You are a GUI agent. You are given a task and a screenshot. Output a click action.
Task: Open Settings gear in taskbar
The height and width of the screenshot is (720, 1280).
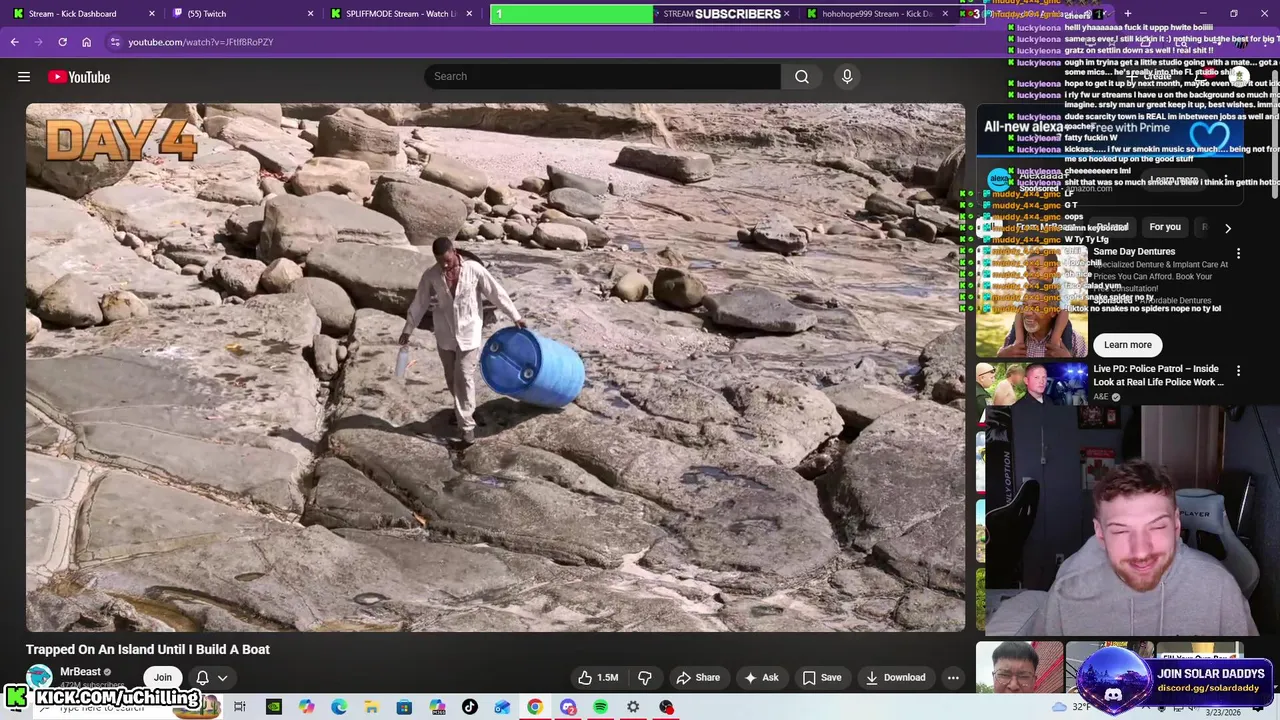coord(633,707)
